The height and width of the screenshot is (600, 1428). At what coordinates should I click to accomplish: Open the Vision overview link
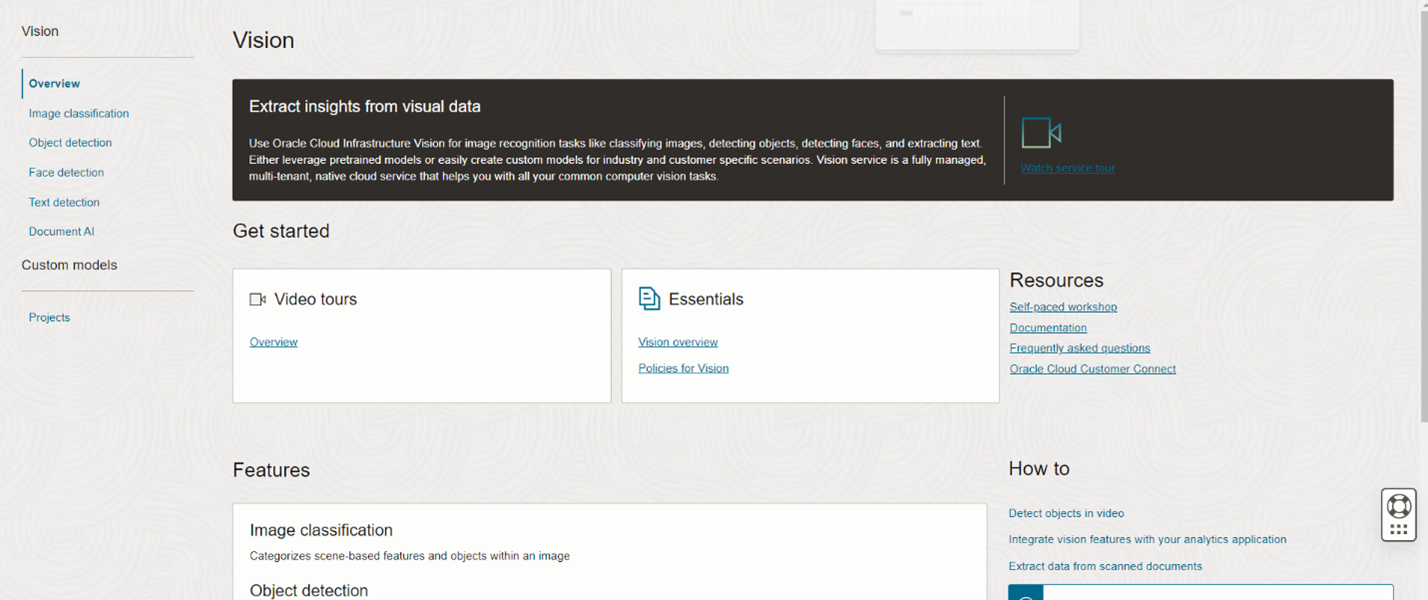[678, 342]
